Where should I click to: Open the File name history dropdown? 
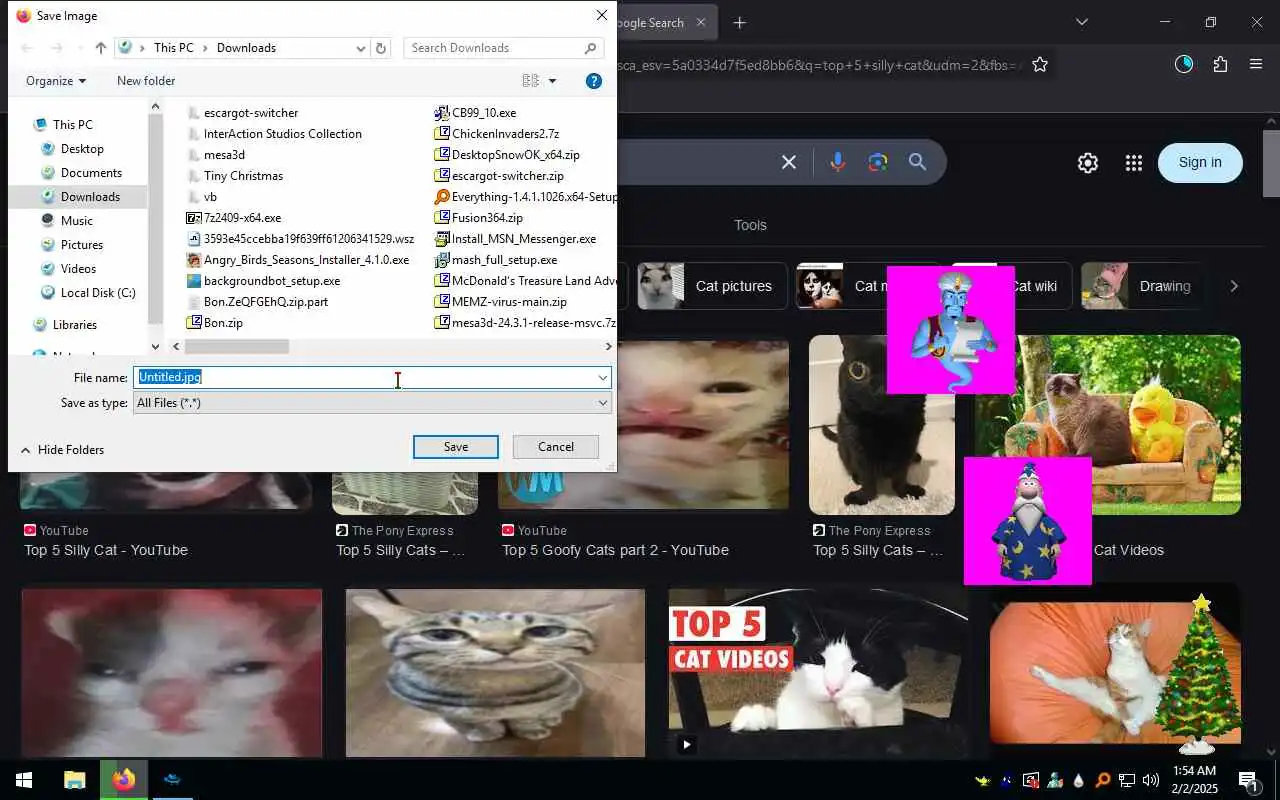pos(603,378)
